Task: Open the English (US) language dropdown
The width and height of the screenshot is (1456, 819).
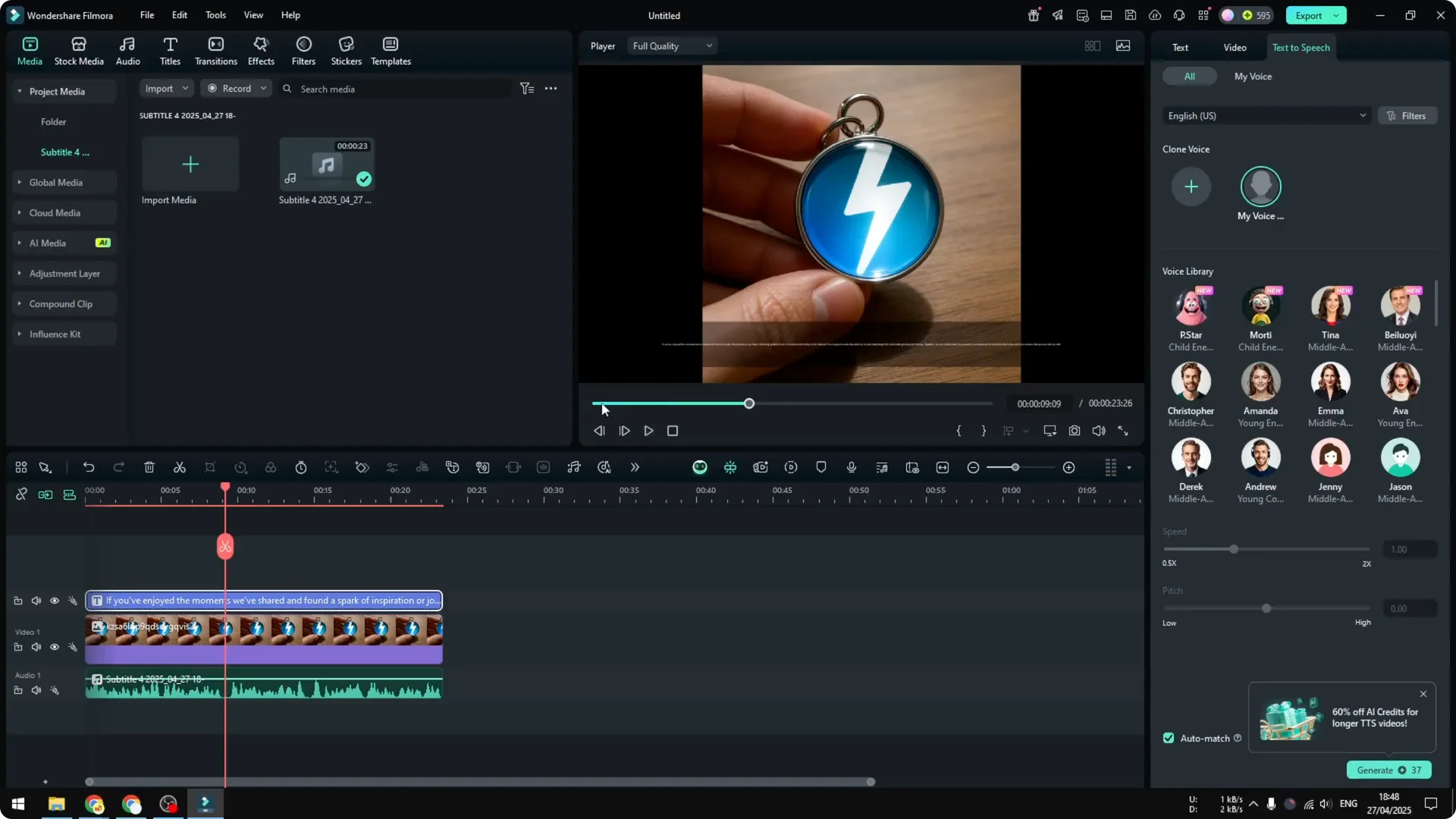Action: [x=1265, y=115]
